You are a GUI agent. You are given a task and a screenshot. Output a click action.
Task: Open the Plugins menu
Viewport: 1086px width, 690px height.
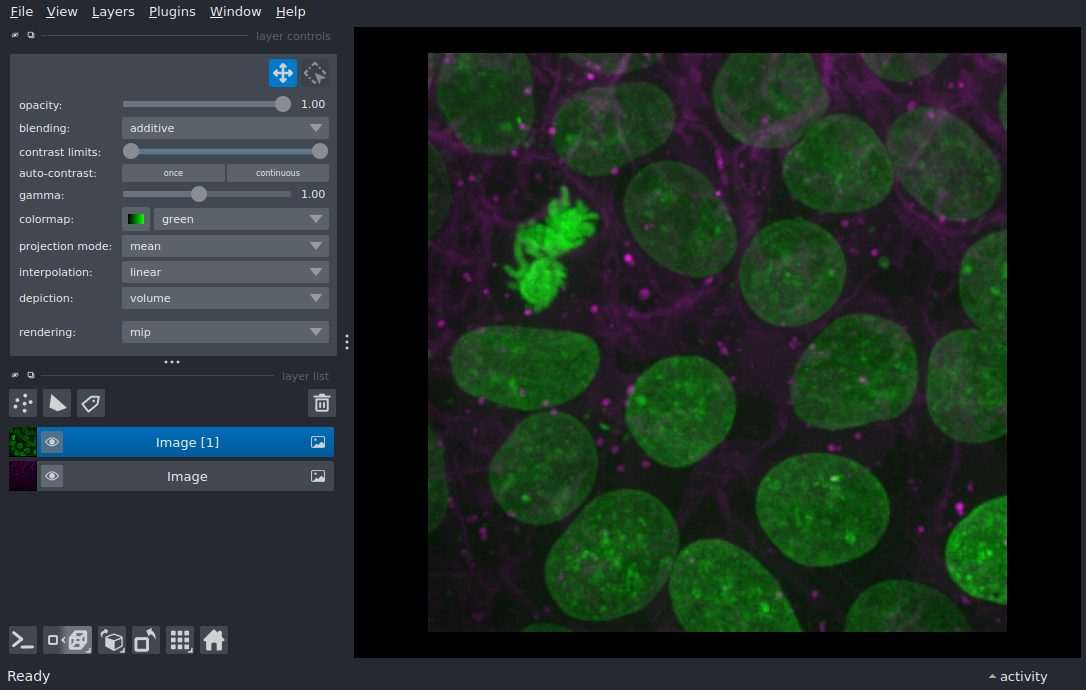(x=173, y=12)
